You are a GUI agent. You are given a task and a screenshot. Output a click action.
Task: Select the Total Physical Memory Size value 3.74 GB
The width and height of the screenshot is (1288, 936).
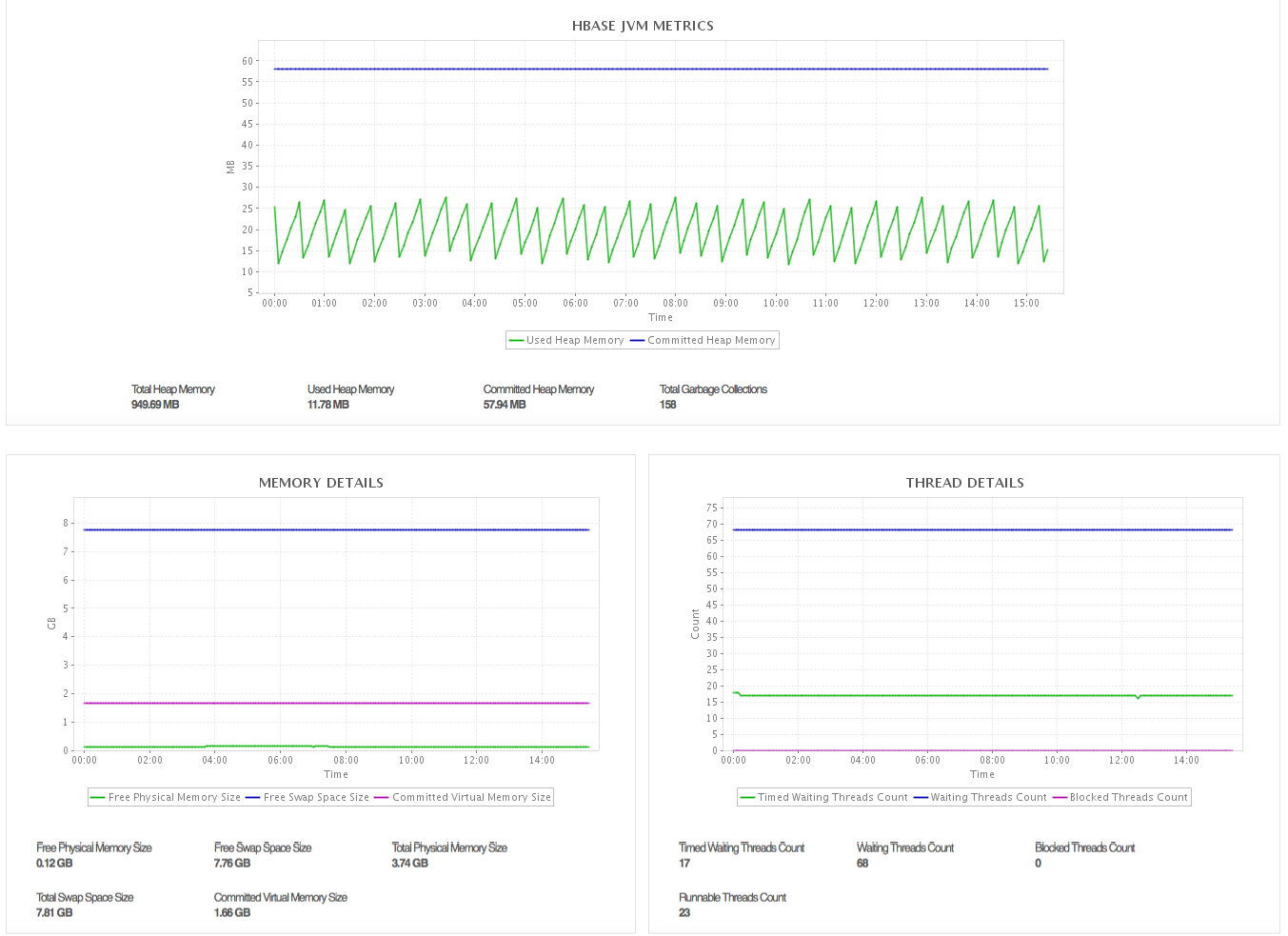(410, 864)
